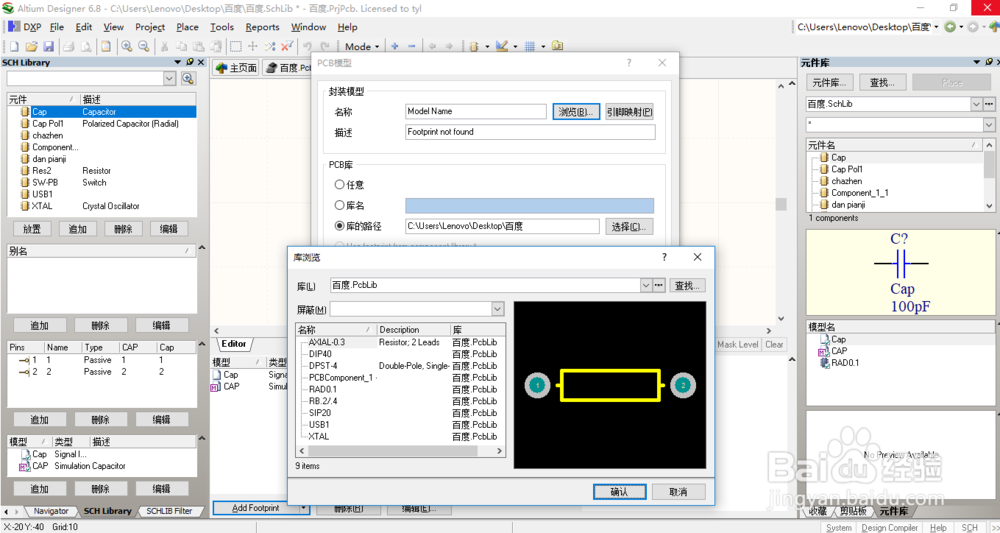Image resolution: width=1000 pixels, height=533 pixels.
Task: Click the 选择(C)... button
Action: pos(629,226)
